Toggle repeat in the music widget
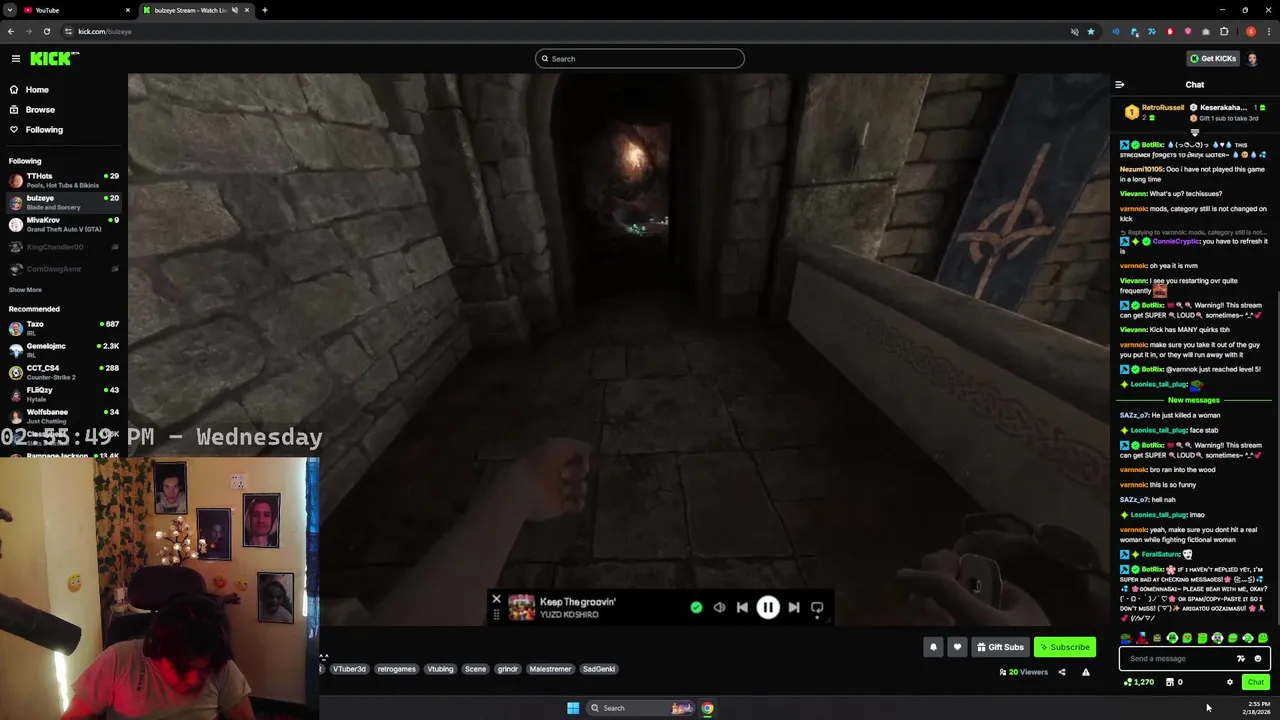The width and height of the screenshot is (1280, 720). pos(817,607)
